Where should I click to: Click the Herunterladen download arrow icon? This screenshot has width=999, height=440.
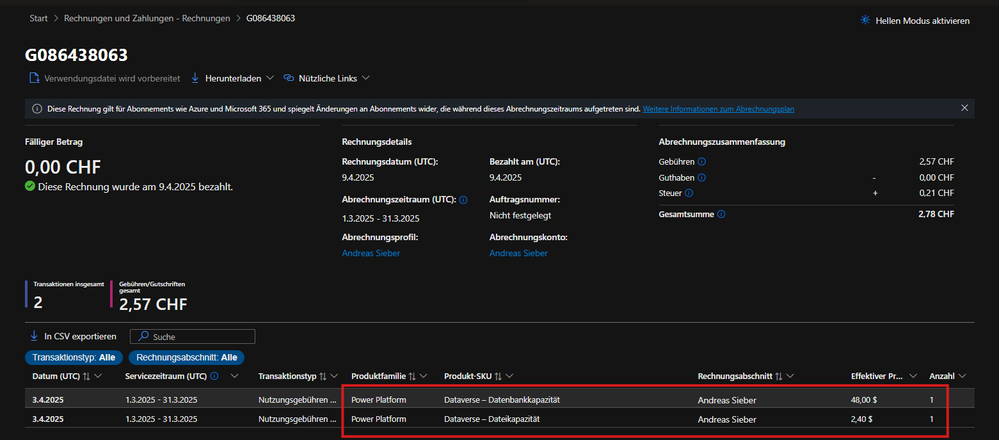click(195, 78)
